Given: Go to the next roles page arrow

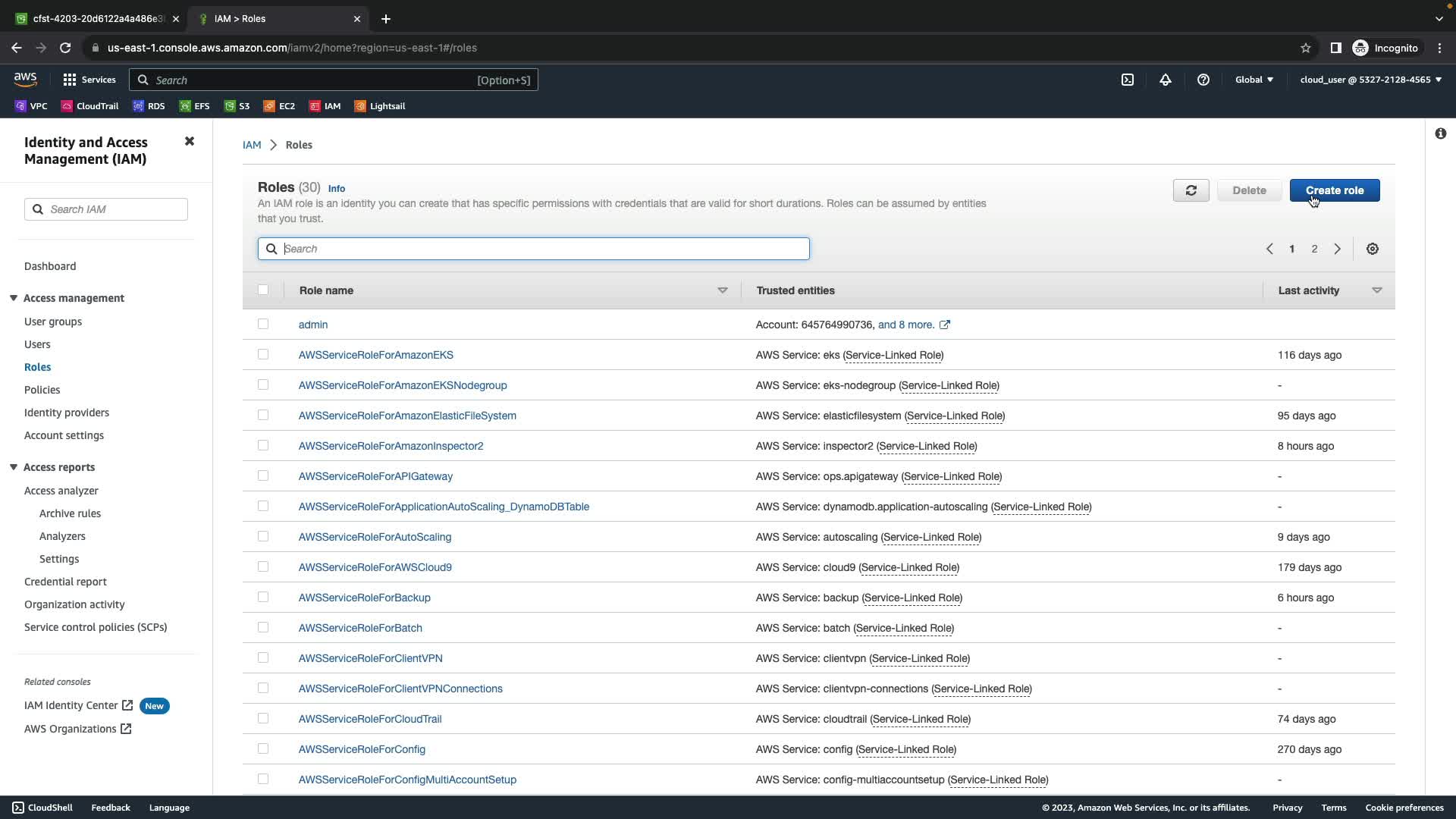Looking at the screenshot, I should 1338,249.
